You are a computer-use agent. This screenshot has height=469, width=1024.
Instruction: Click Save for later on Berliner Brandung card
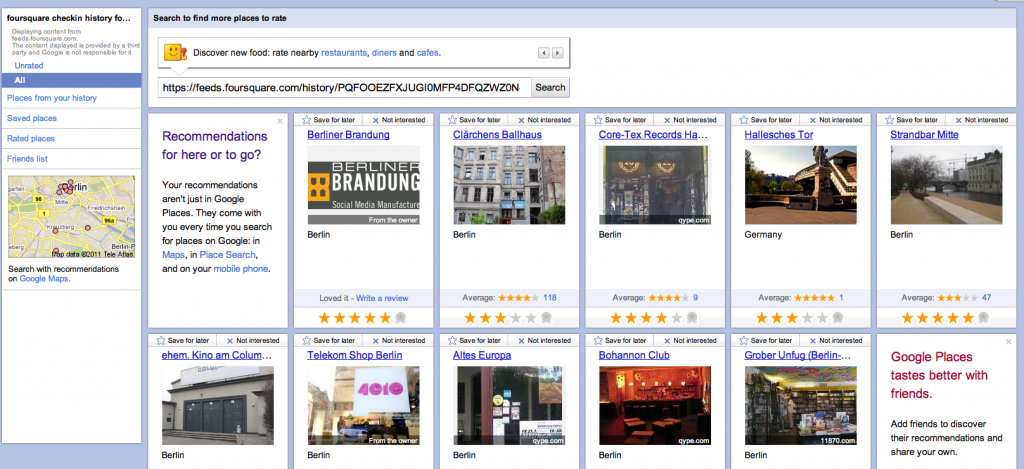[x=328, y=120]
